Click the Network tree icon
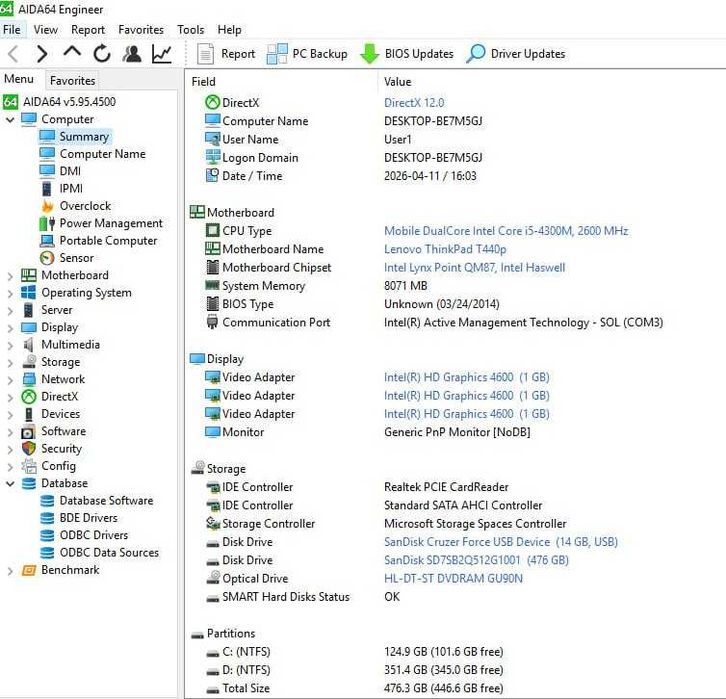Viewport: 726px width, 699px height. click(29, 380)
